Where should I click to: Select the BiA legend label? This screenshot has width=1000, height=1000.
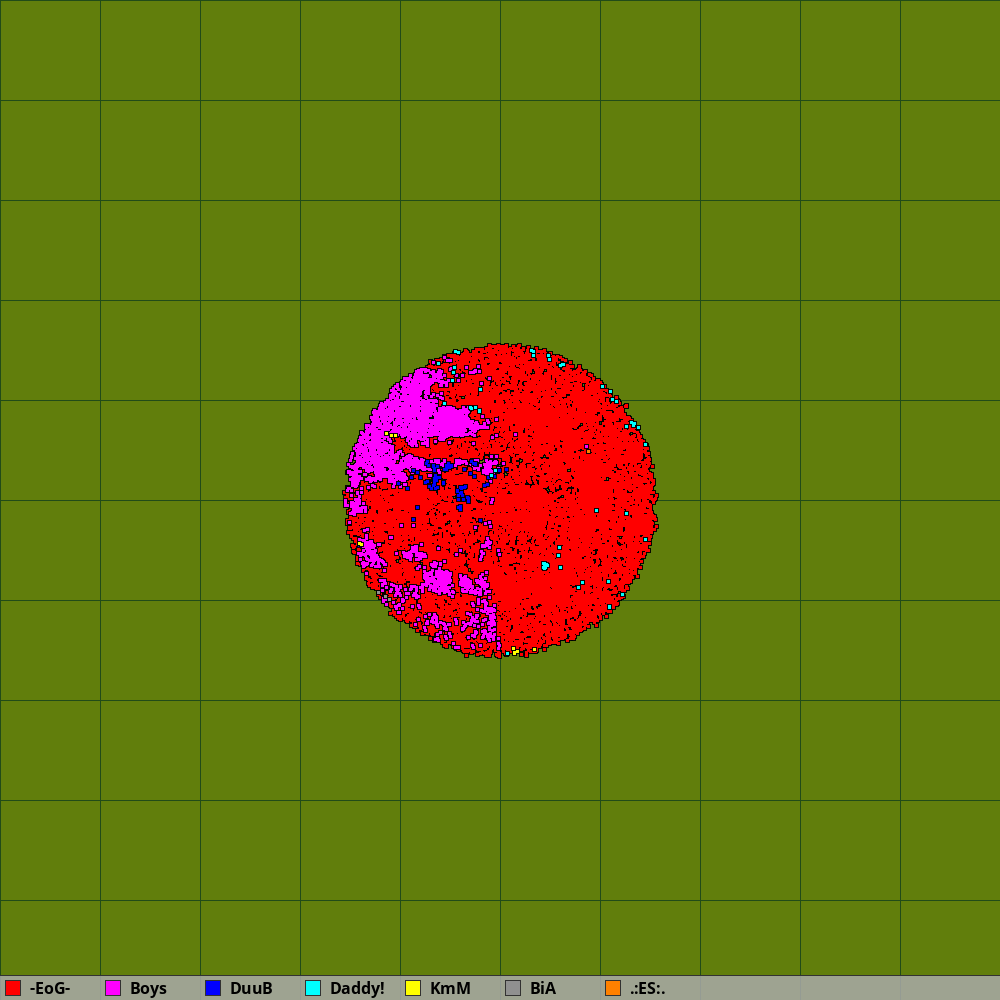[x=543, y=988]
